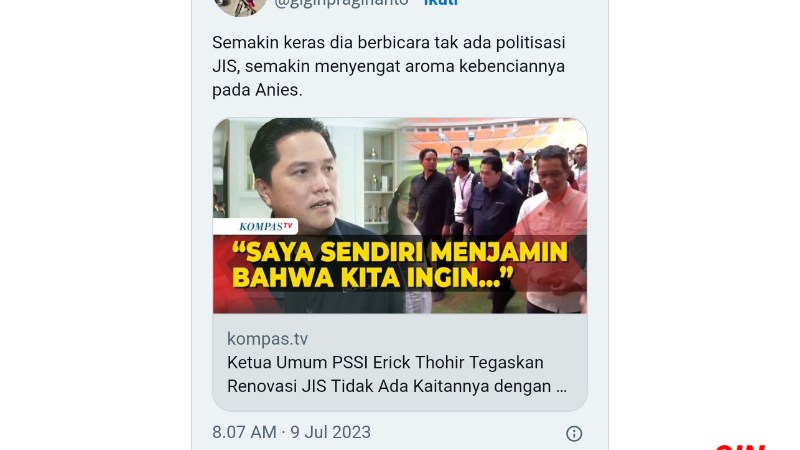This screenshot has height=450, width=800.
Task: Open the kompas.tv domain label
Action: pos(267,339)
